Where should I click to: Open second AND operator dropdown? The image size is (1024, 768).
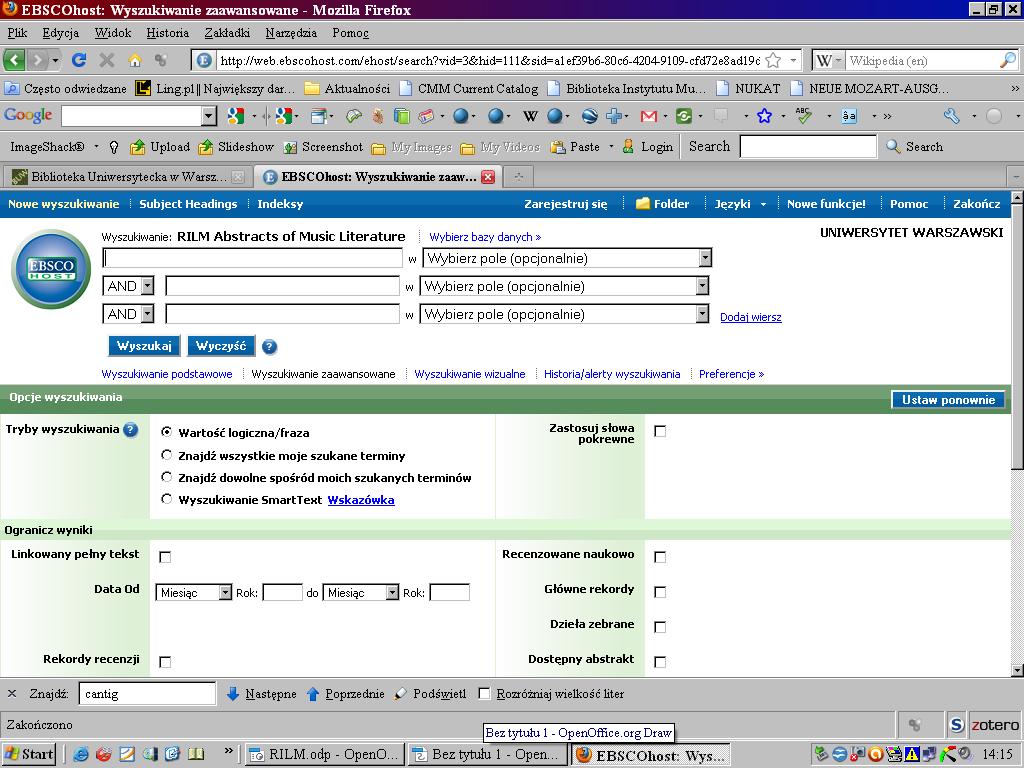129,314
